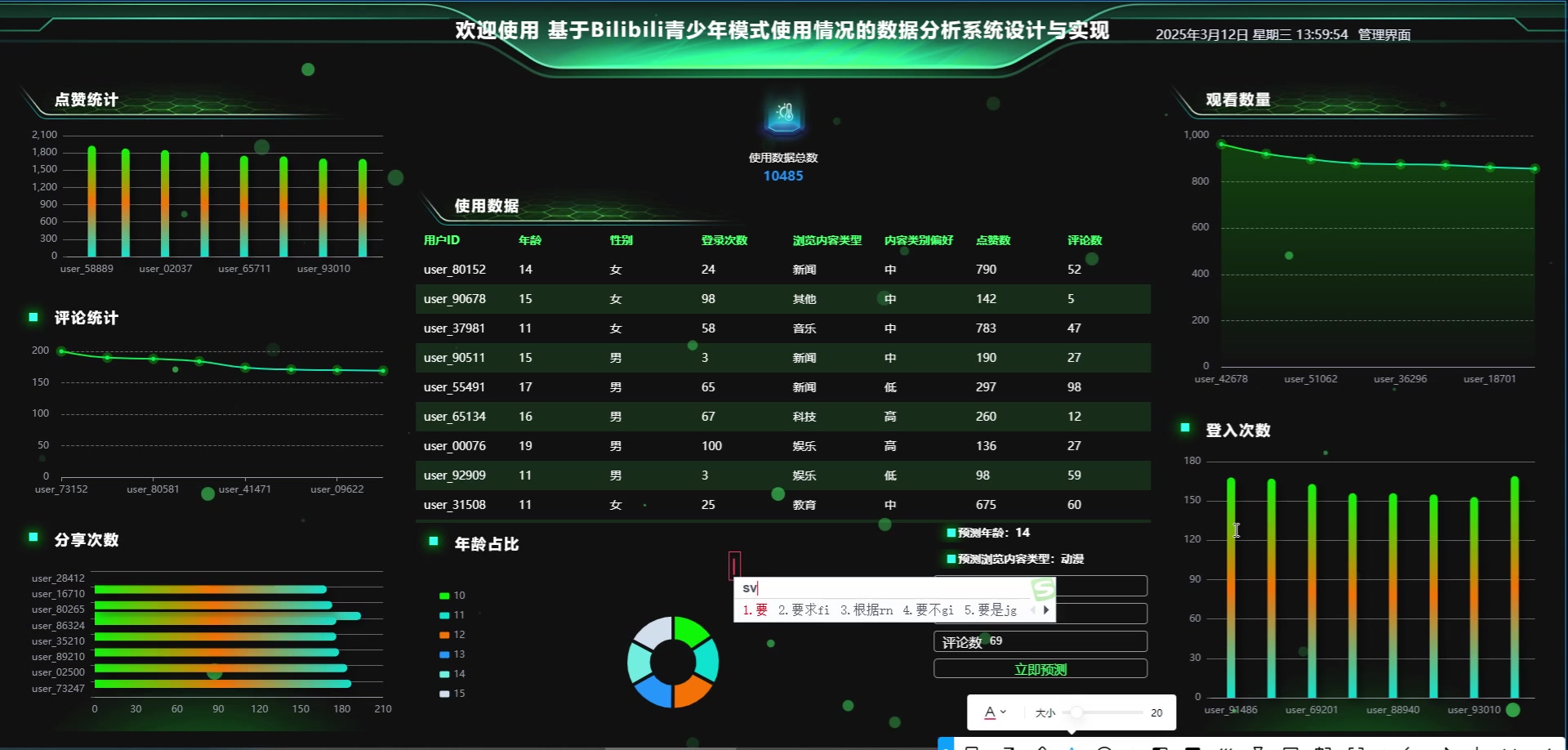Image resolution: width=1568 pixels, height=750 pixels.
Task: Select the user_31508 table row ID
Action: coord(455,505)
